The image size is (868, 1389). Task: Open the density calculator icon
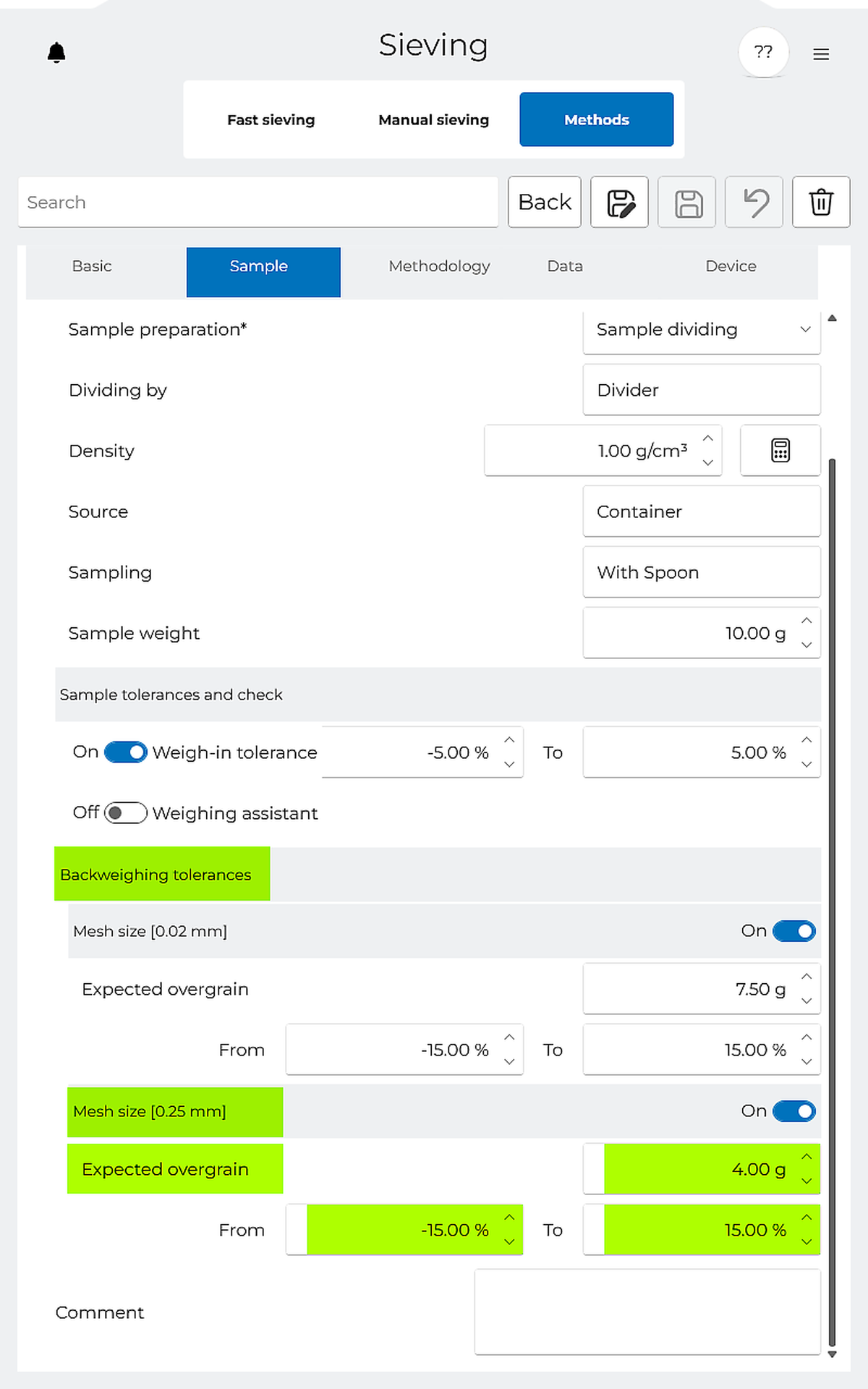pos(780,451)
